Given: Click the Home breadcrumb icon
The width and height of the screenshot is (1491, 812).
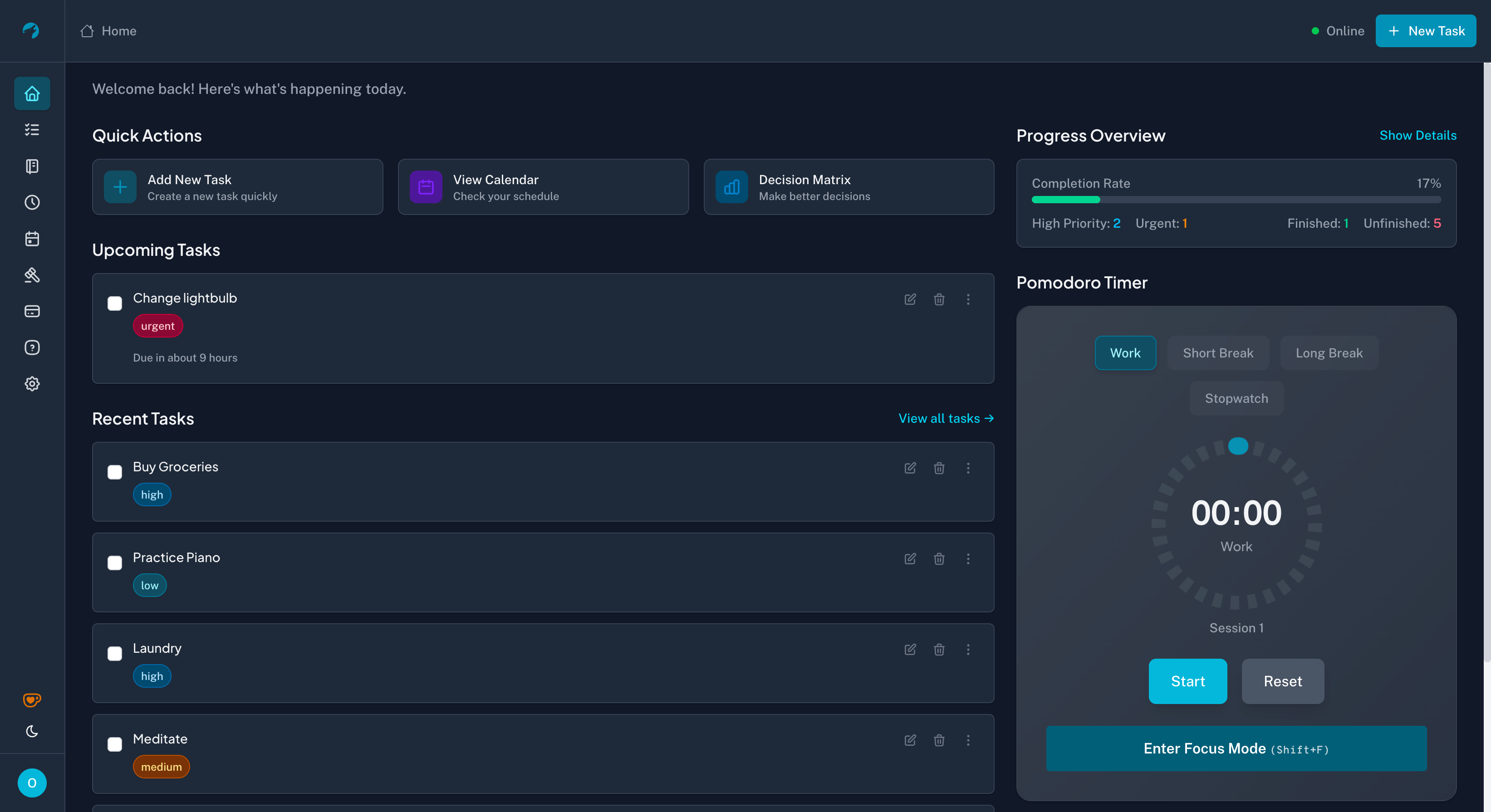Looking at the screenshot, I should pyautogui.click(x=87, y=31).
